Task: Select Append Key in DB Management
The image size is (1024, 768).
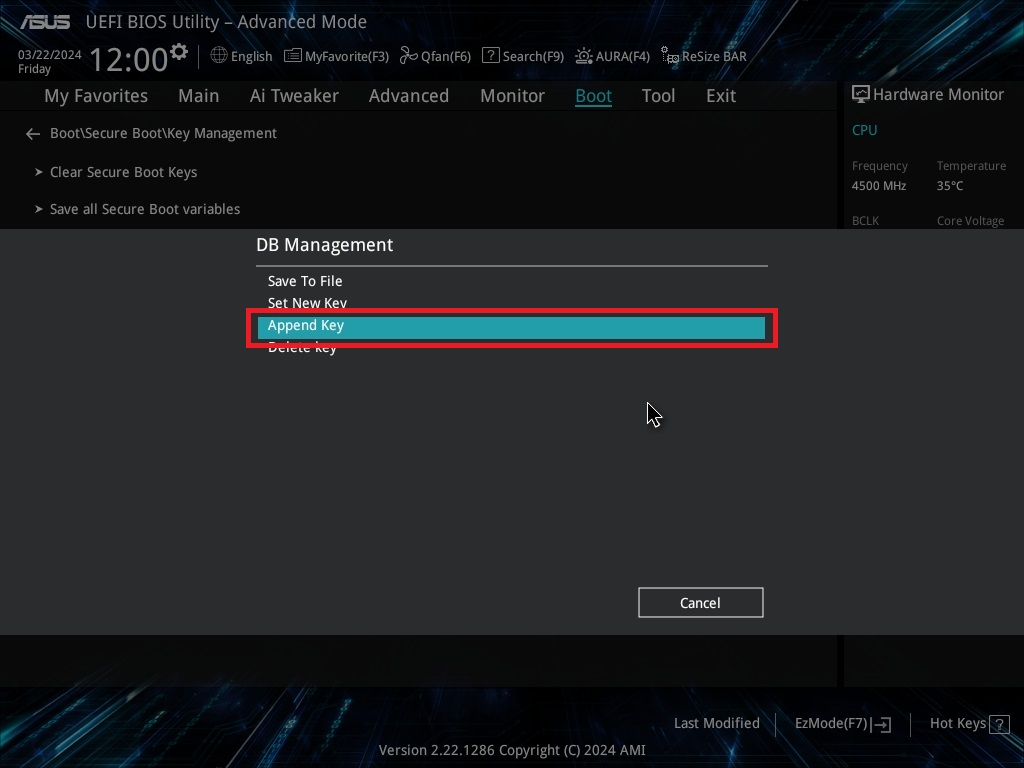Action: click(x=306, y=325)
